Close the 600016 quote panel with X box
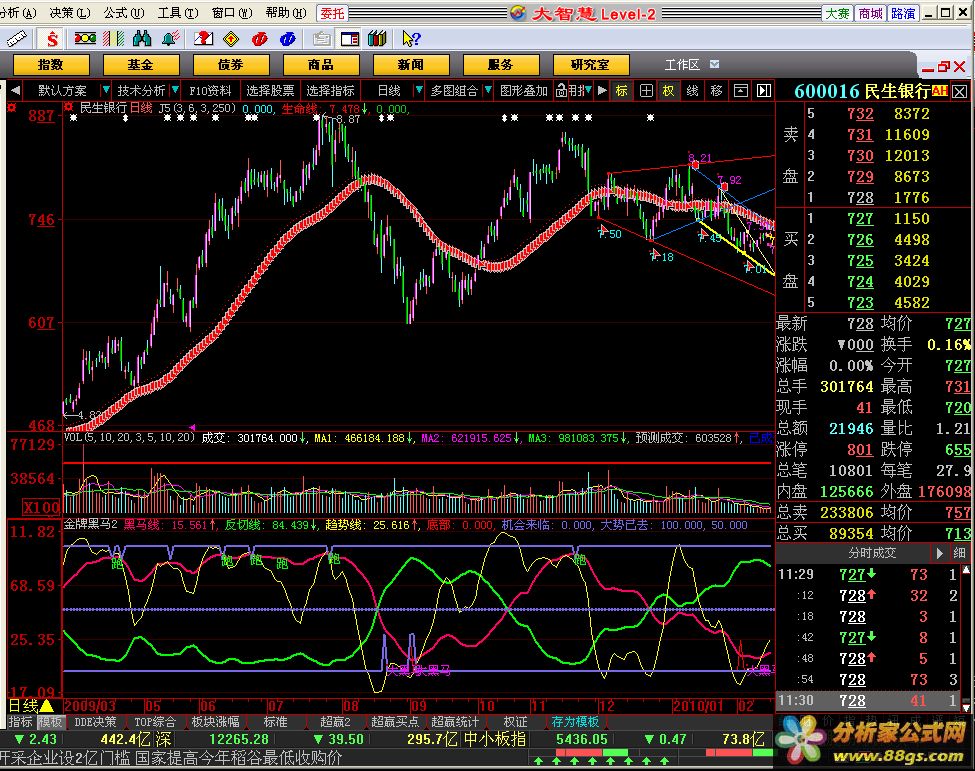 pos(960,92)
